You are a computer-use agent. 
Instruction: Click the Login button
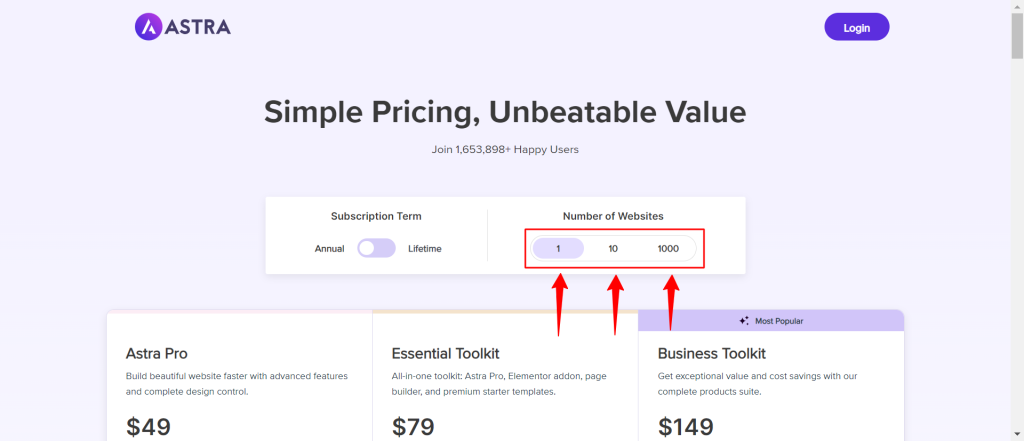[x=857, y=27]
